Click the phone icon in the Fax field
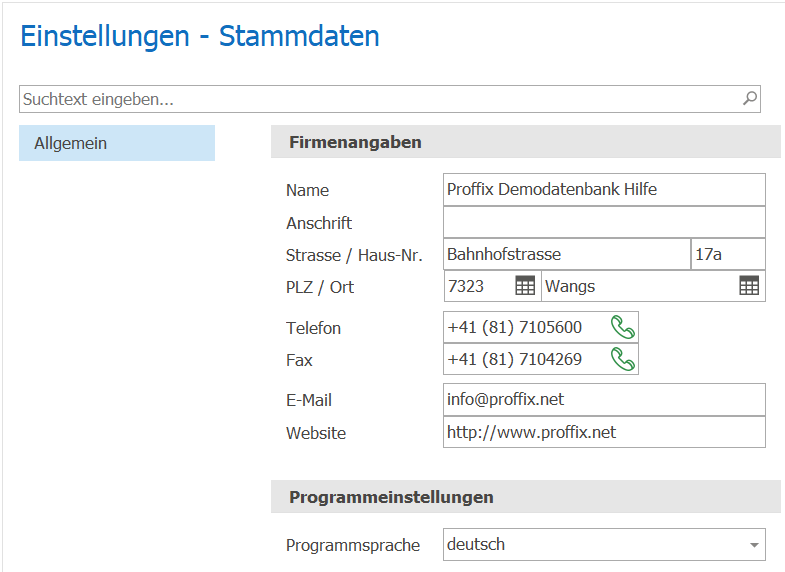The height and width of the screenshot is (572, 785). (623, 359)
